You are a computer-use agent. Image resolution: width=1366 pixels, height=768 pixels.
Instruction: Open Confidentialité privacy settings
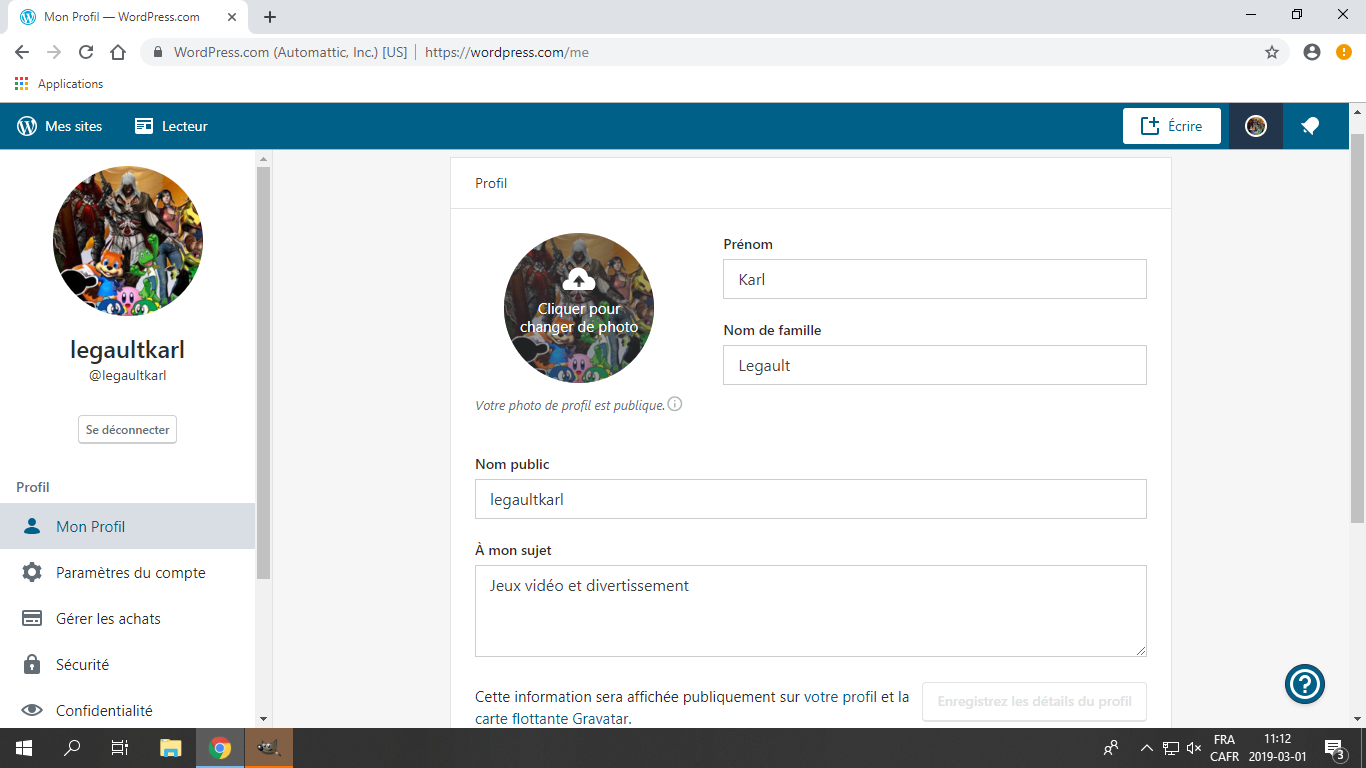click(x=104, y=710)
